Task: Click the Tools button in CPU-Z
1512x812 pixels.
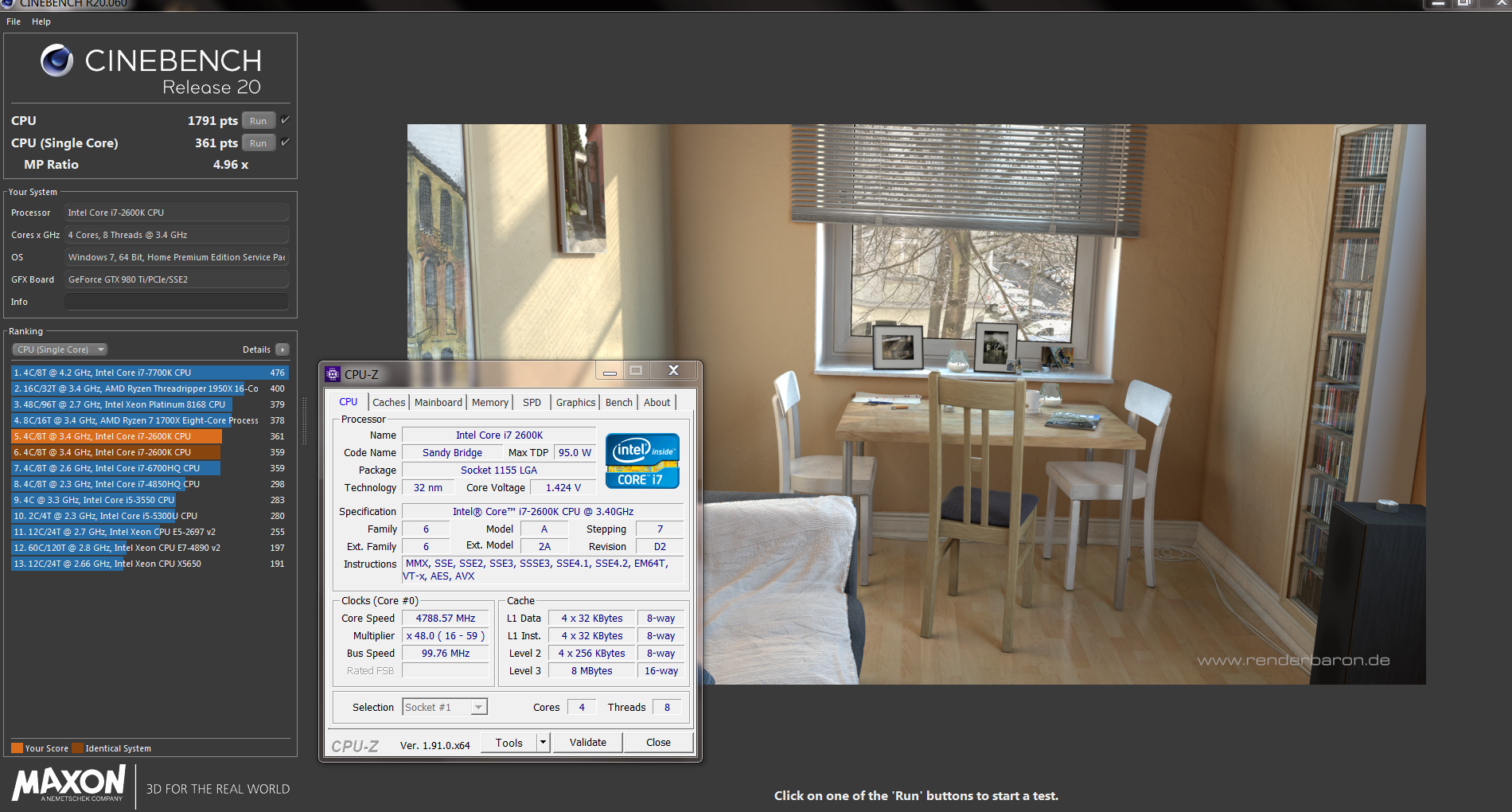Action: pyautogui.click(x=509, y=743)
